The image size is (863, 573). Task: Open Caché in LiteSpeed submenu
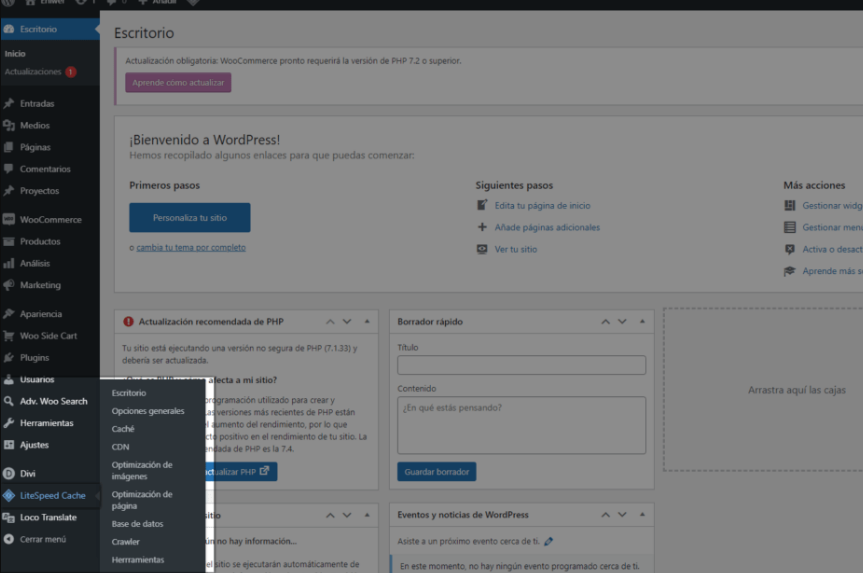(x=123, y=429)
